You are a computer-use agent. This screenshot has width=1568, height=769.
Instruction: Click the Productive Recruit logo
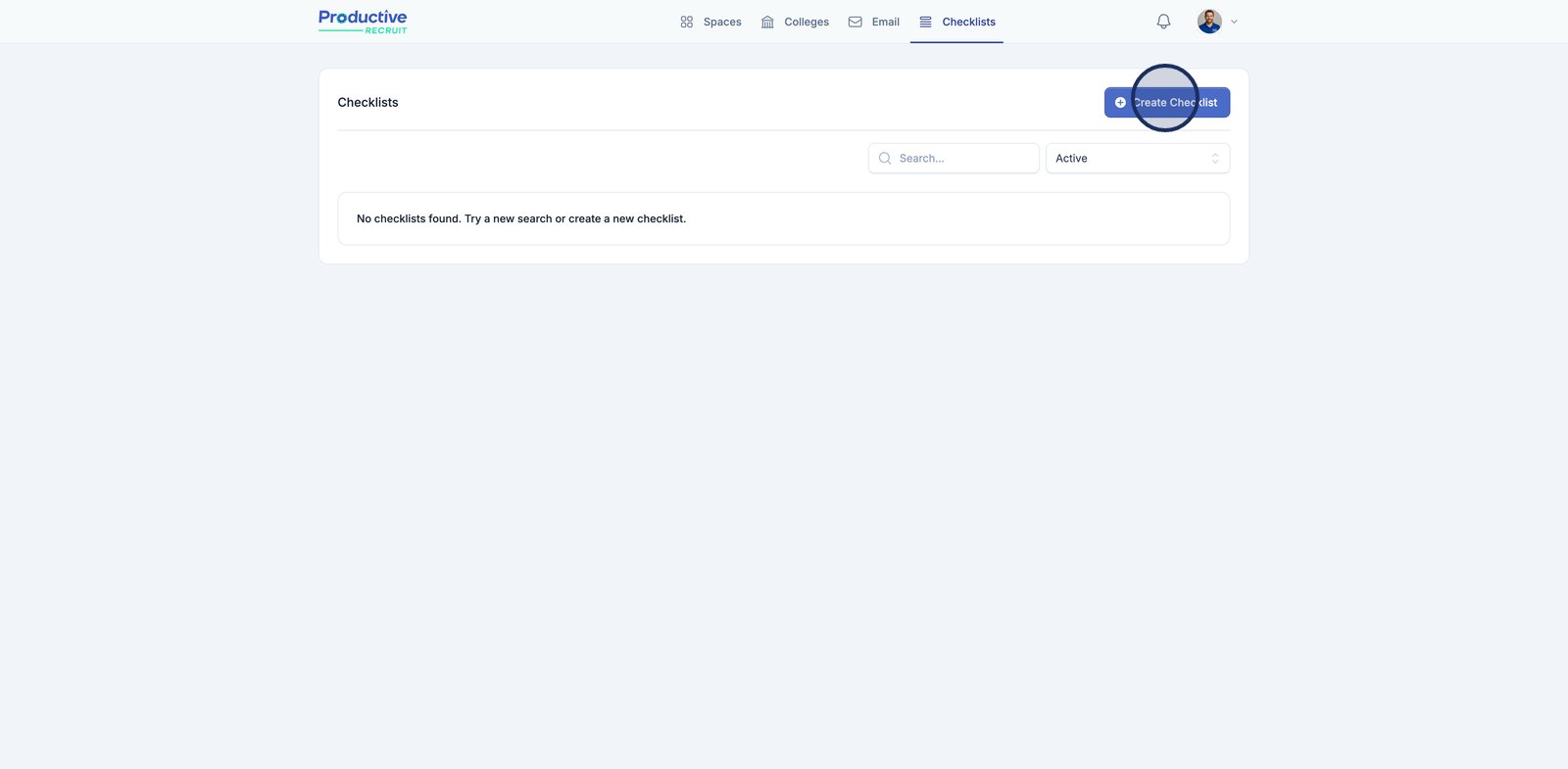click(x=363, y=22)
